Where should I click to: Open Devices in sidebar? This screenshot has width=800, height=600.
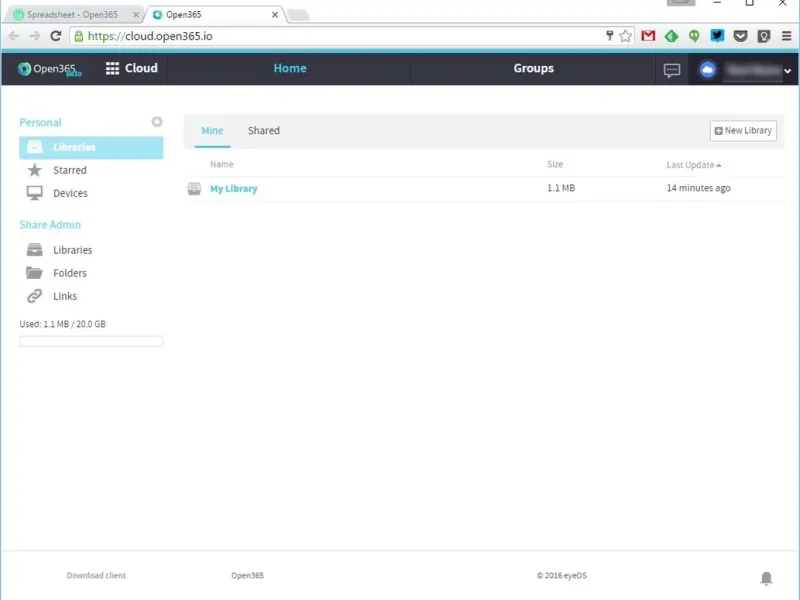click(x=70, y=193)
